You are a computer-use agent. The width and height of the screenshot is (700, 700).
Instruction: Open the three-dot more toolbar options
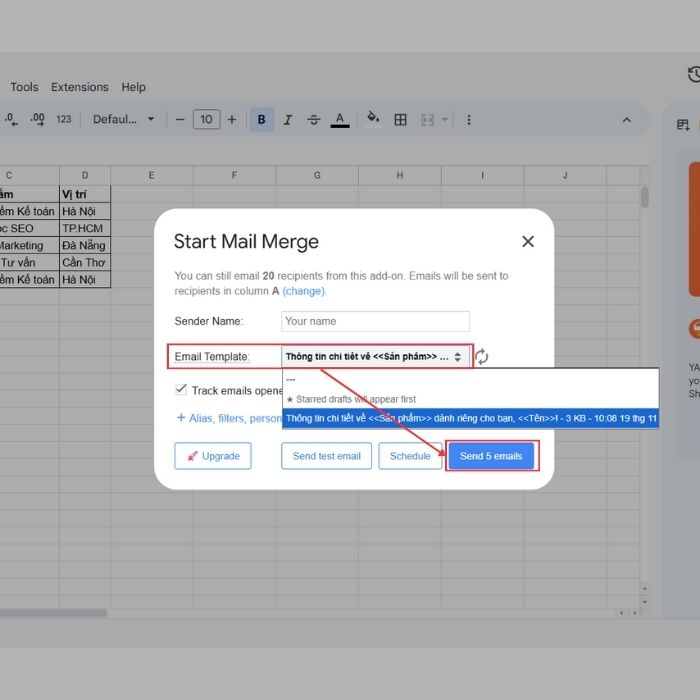pyautogui.click(x=469, y=120)
